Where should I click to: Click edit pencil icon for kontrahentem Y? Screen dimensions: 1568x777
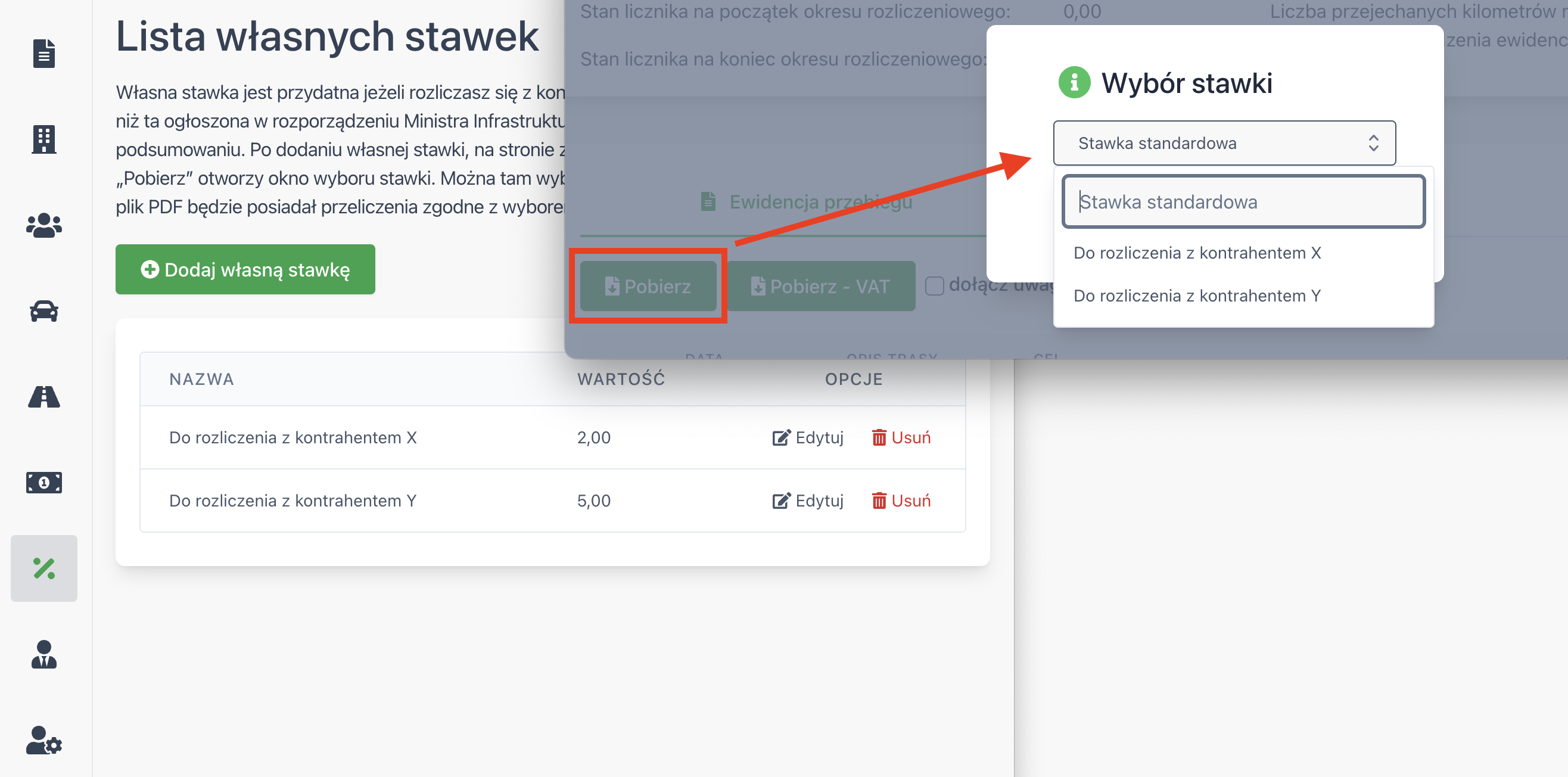point(781,501)
